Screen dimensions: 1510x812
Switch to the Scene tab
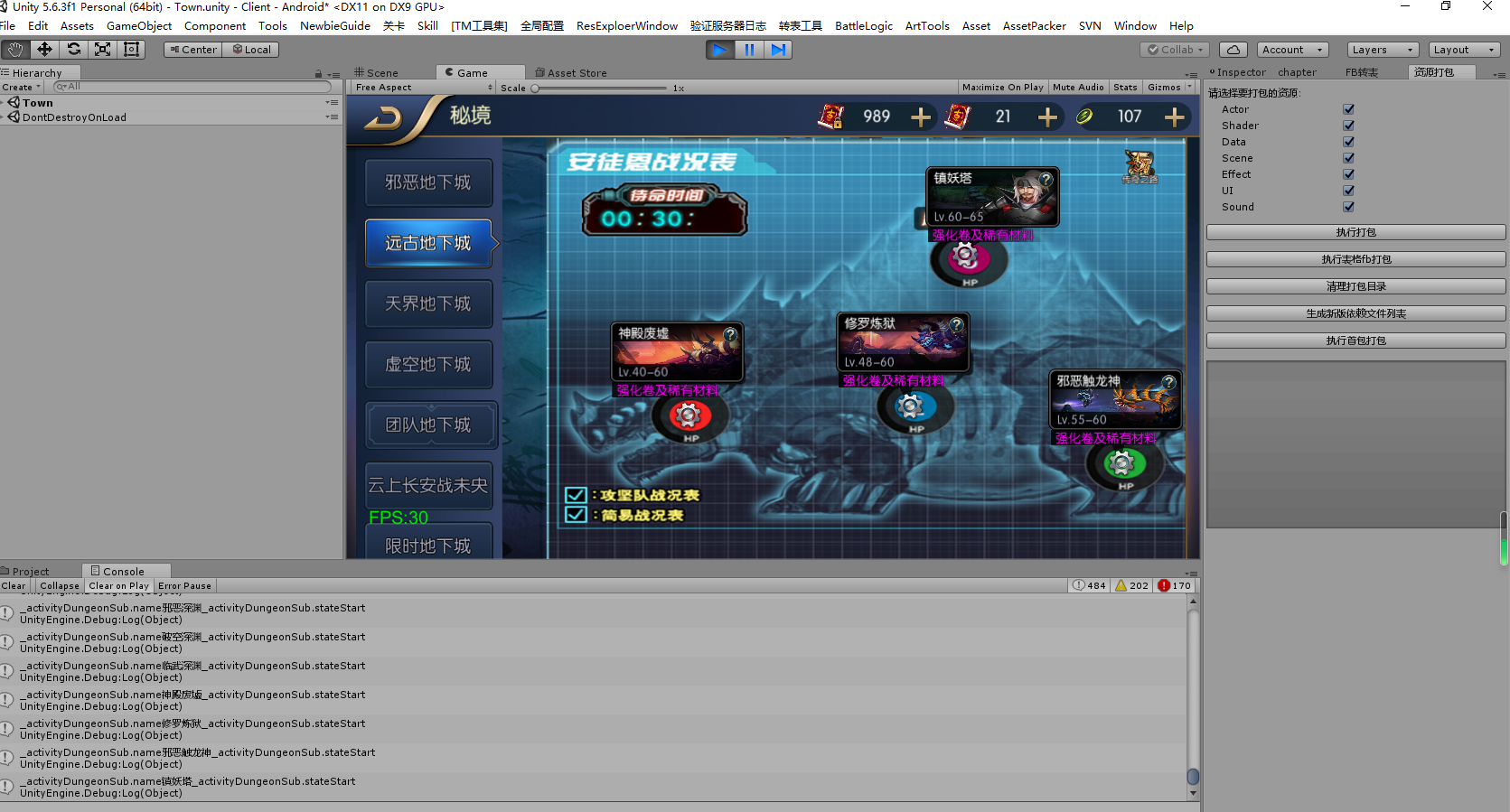point(378,73)
